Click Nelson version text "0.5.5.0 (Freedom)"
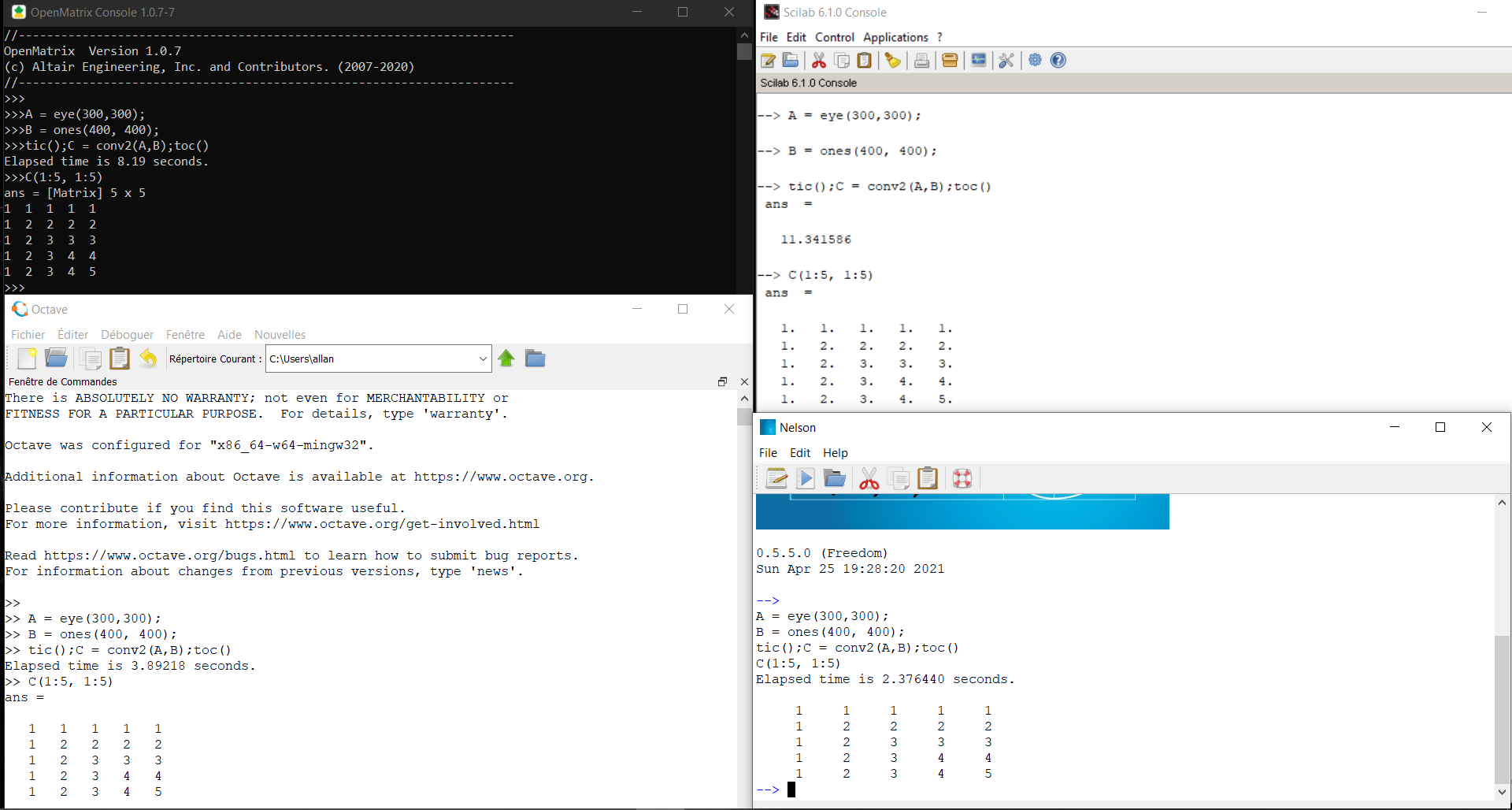Viewport: 1512px width, 810px height. pyautogui.click(x=822, y=553)
